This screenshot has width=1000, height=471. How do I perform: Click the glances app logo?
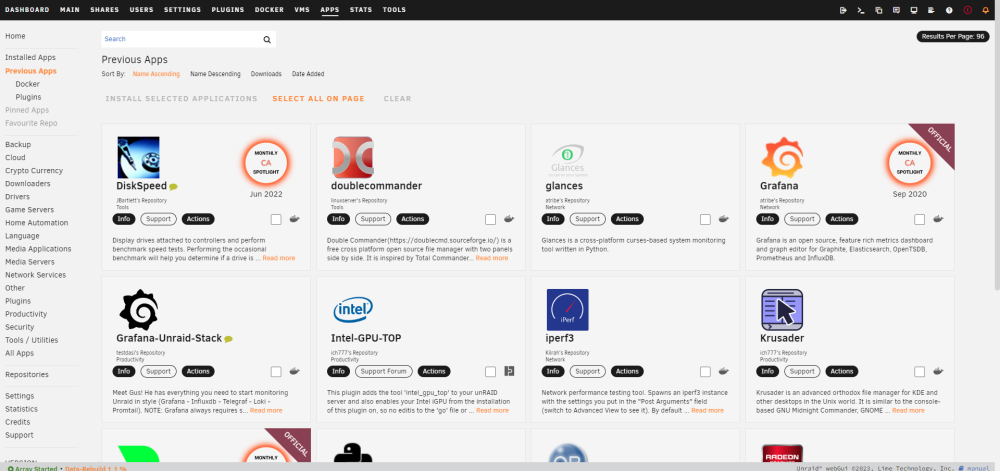click(567, 161)
